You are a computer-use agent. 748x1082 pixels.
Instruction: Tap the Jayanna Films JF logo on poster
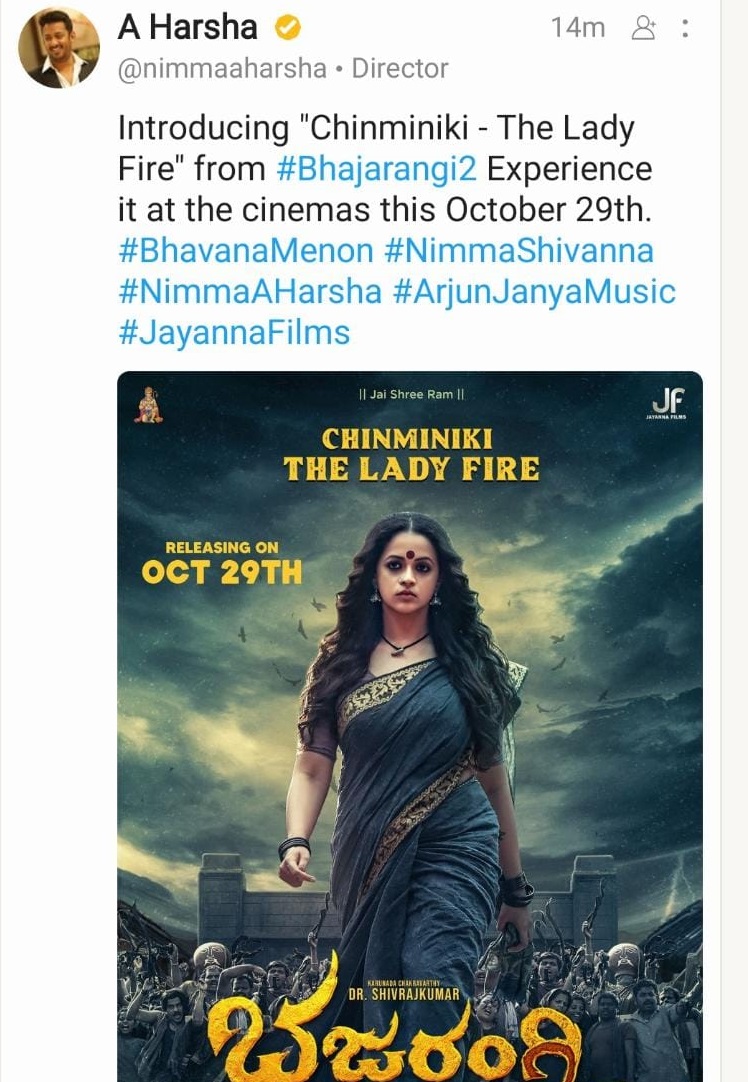point(668,403)
